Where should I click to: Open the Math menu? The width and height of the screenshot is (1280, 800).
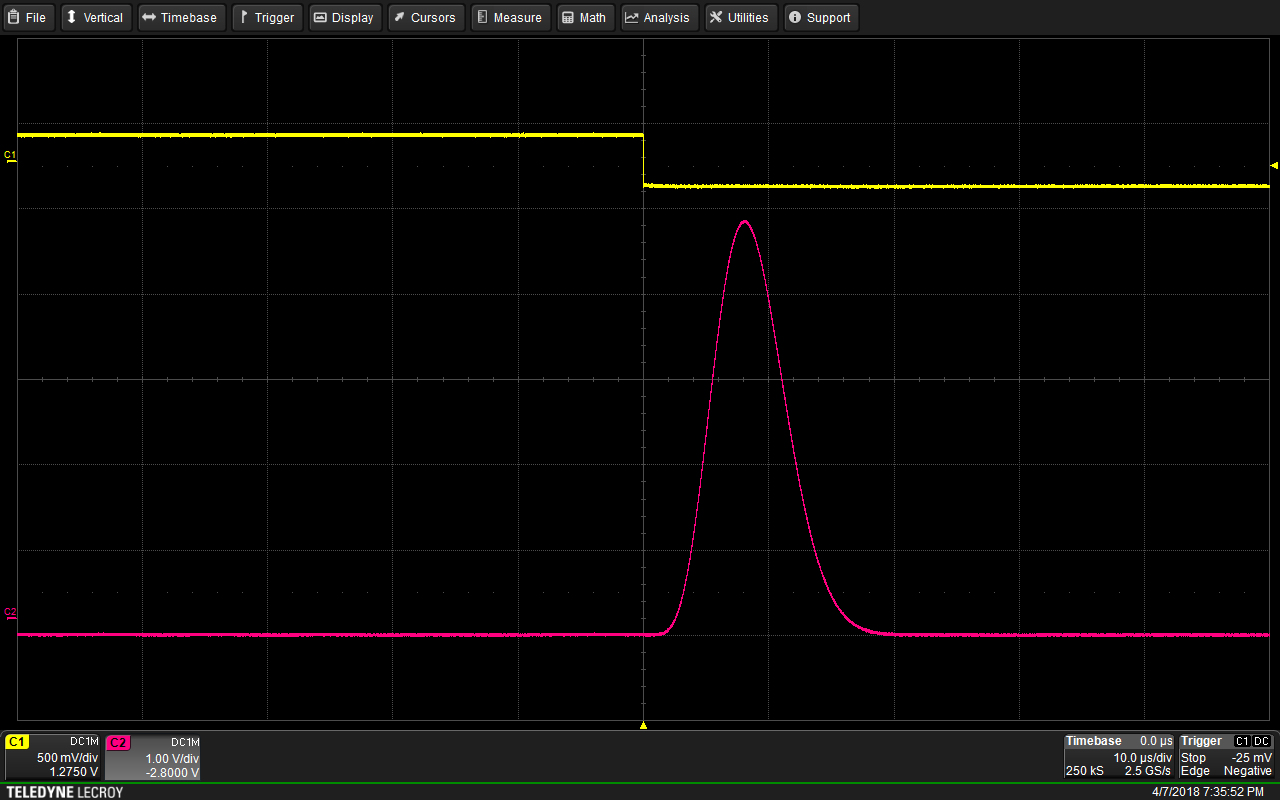click(x=584, y=17)
